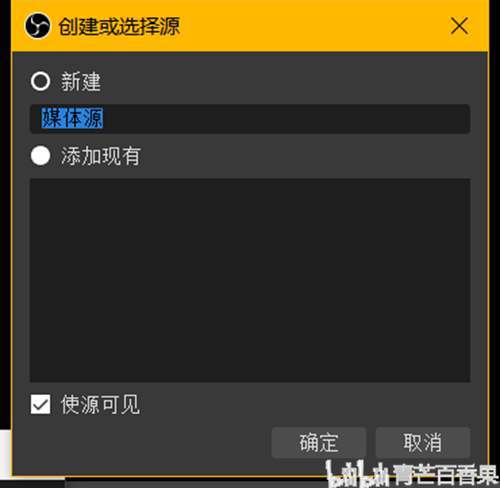The height and width of the screenshot is (488, 500).
Task: Click the check mark in 使源可见 box
Action: [40, 404]
